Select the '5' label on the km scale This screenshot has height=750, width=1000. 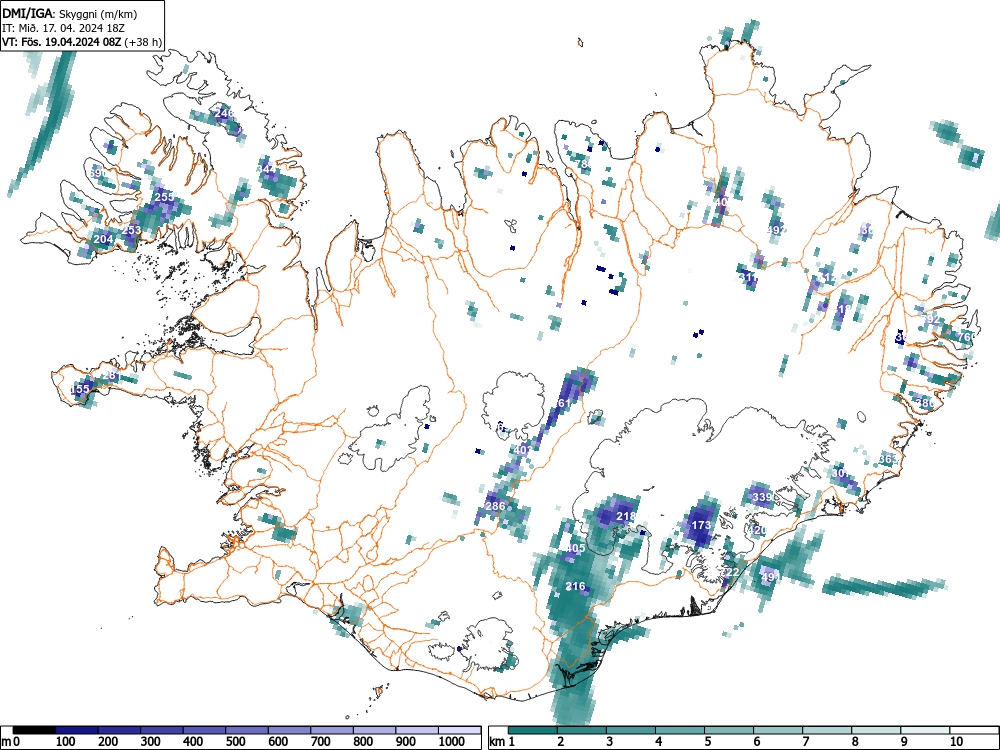coord(708,741)
